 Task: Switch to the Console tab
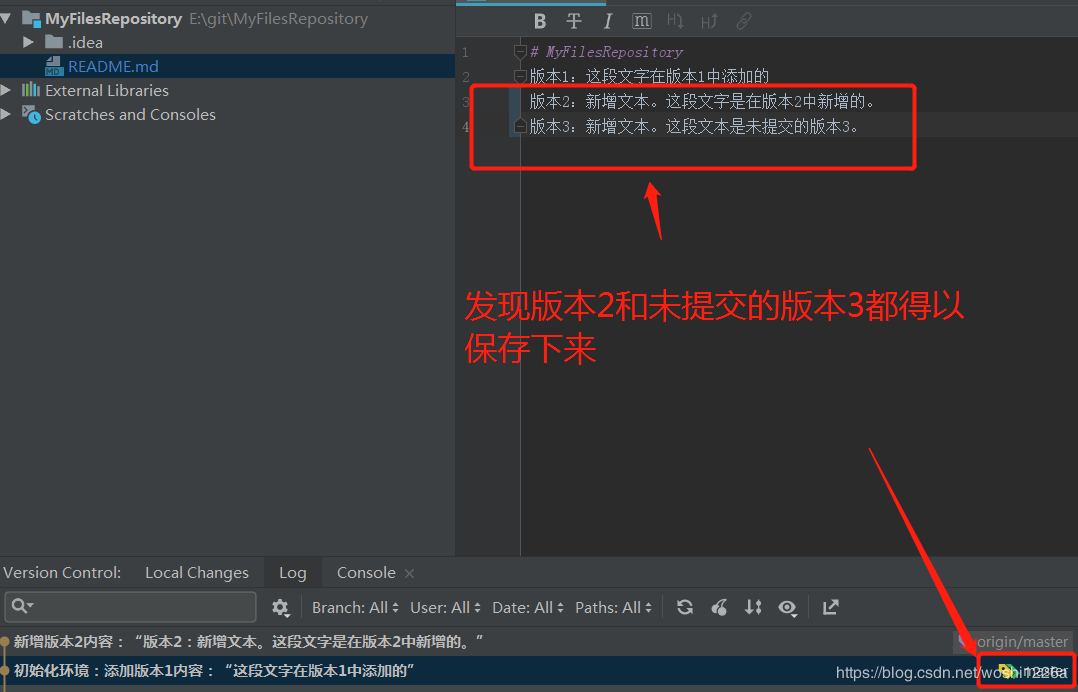point(364,572)
